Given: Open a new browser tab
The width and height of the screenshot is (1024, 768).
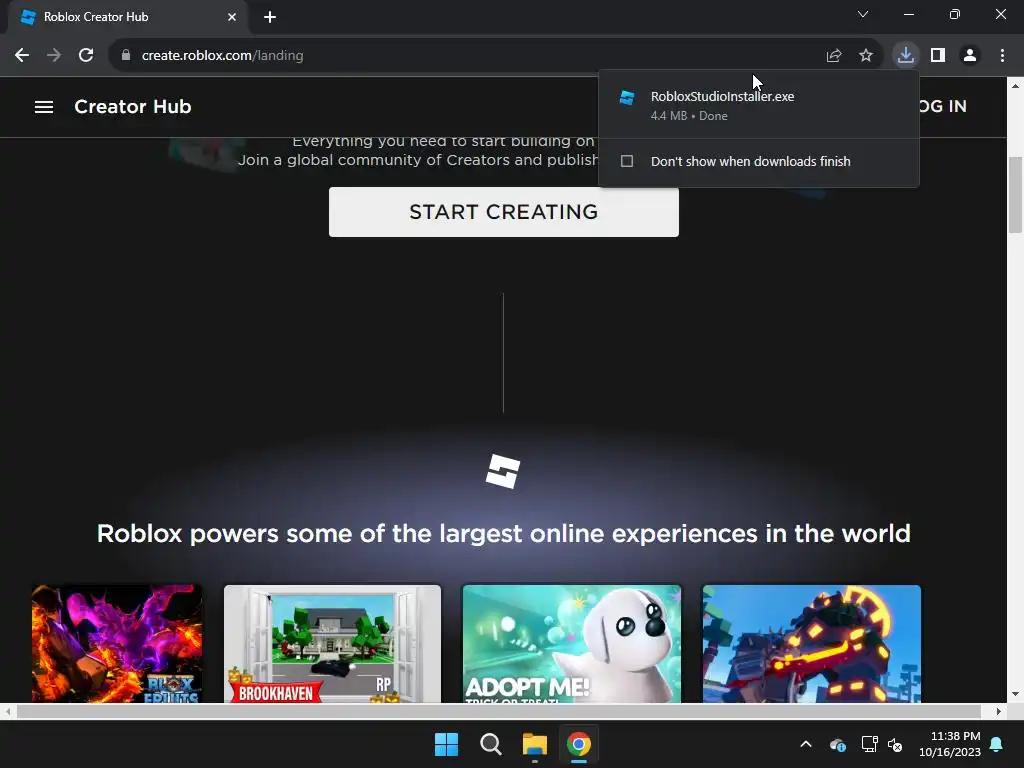Looking at the screenshot, I should pyautogui.click(x=270, y=17).
